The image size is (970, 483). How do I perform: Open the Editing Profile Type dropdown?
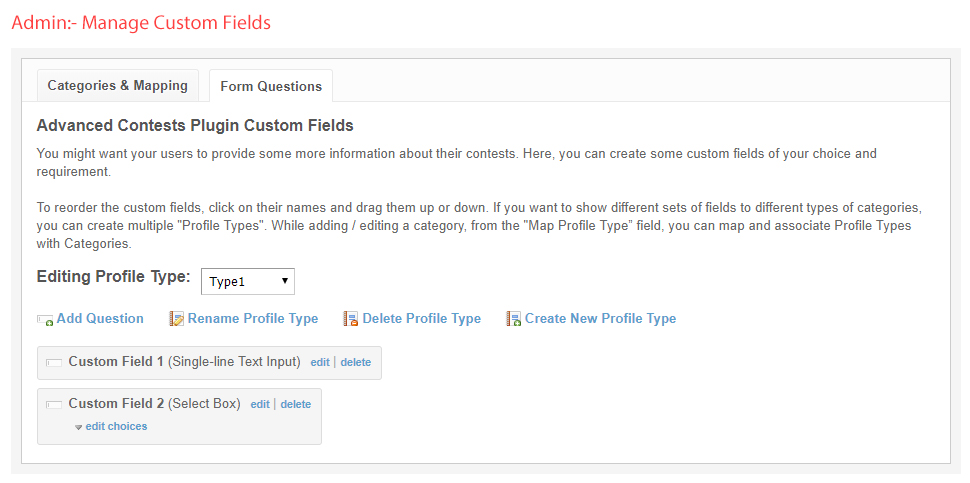pos(248,282)
